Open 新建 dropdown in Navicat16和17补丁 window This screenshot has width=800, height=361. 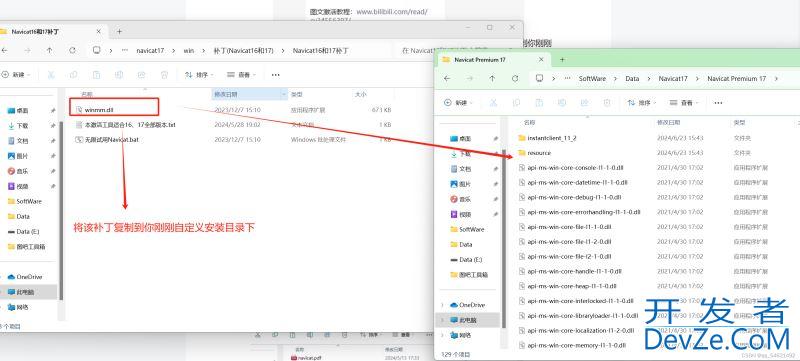[16, 74]
